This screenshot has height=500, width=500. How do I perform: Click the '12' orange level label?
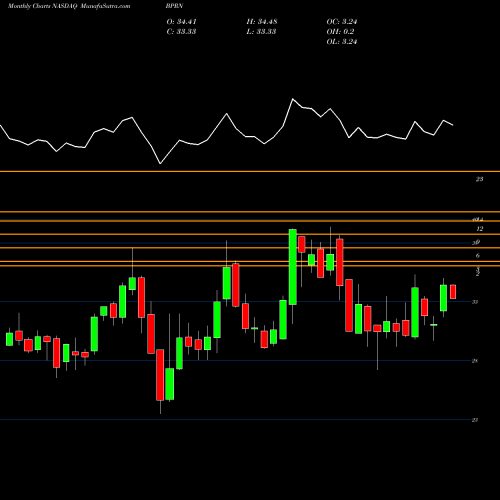(x=479, y=229)
